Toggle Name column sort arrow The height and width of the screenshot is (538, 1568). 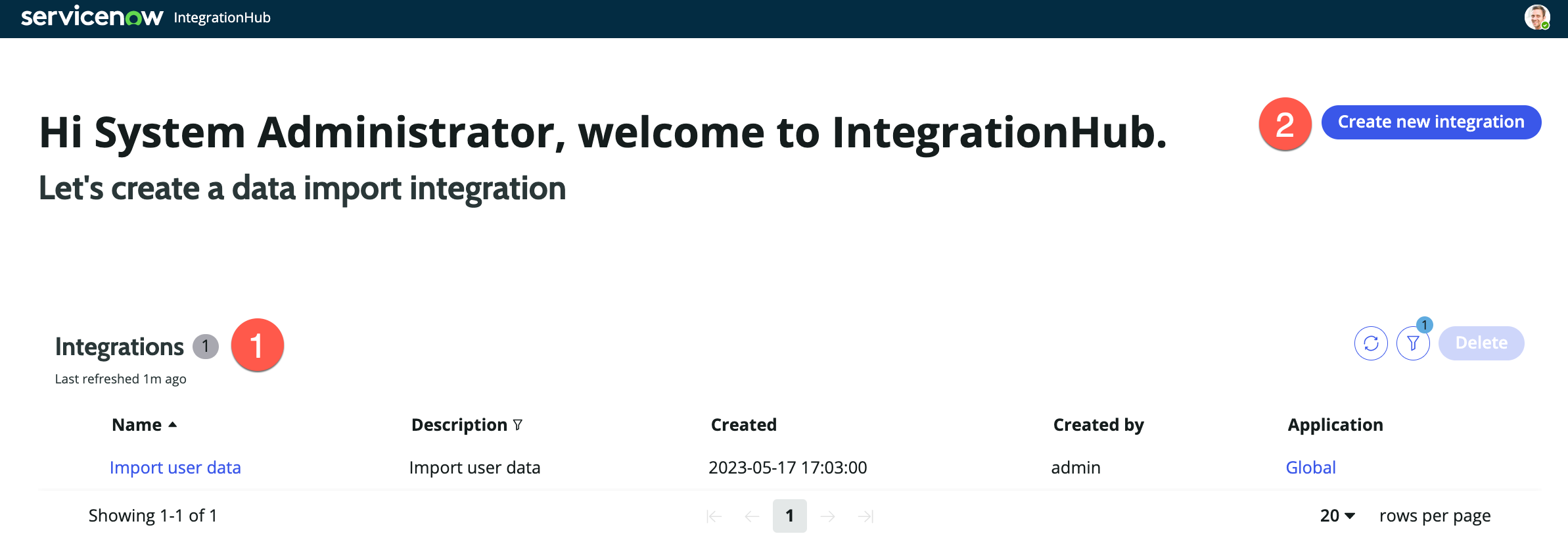(x=173, y=425)
